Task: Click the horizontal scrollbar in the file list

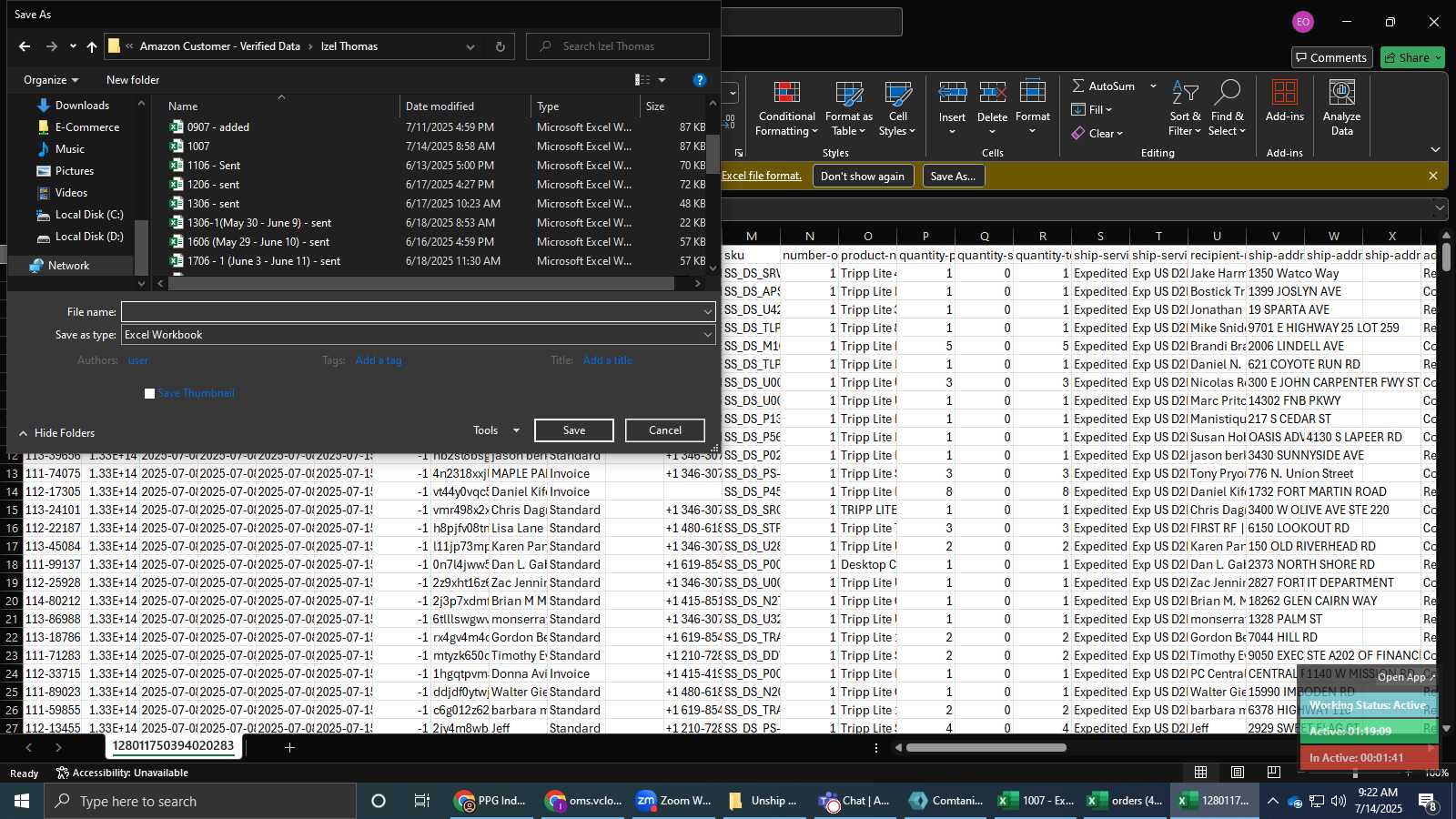Action: [x=421, y=284]
